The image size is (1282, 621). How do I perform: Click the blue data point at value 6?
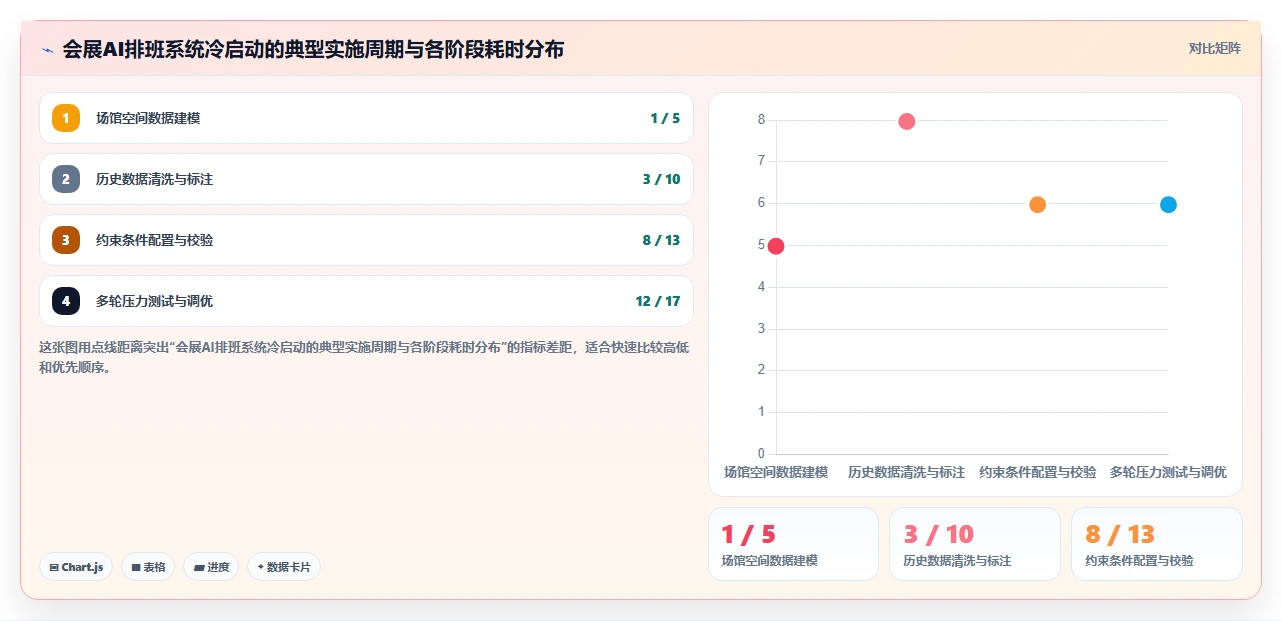1168,204
